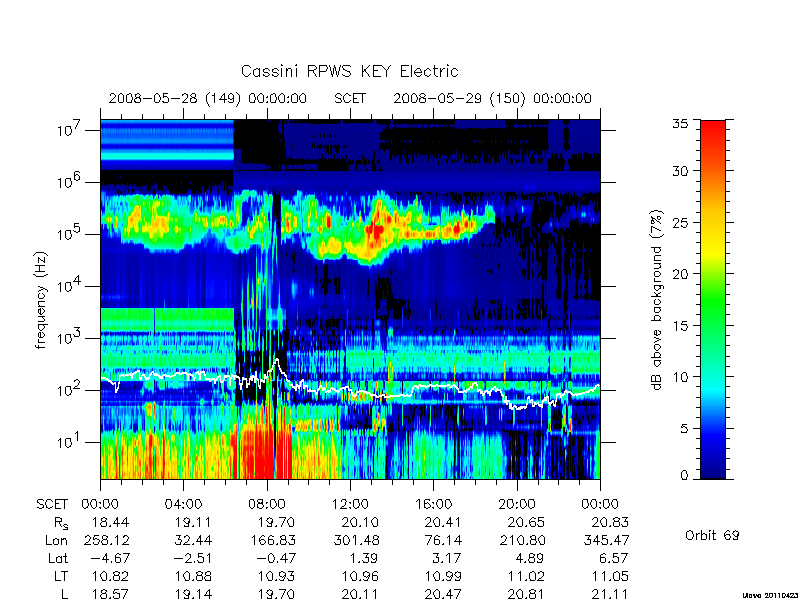The width and height of the screenshot is (800, 600).
Task: Click the Lon value 301.48
Action: tap(358, 540)
